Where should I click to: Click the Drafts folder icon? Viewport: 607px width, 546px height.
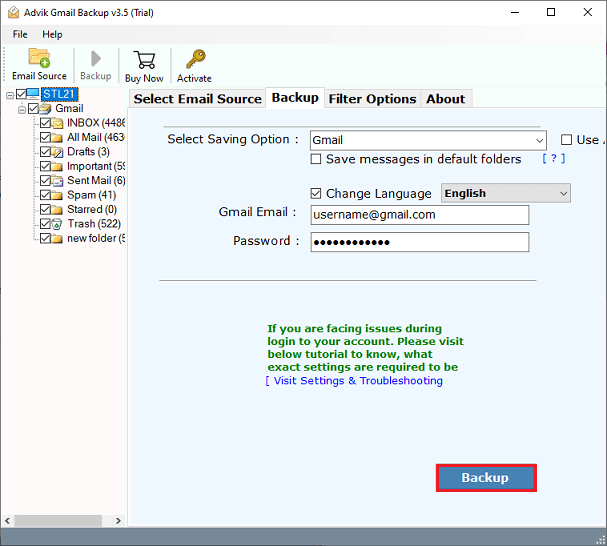click(x=57, y=152)
